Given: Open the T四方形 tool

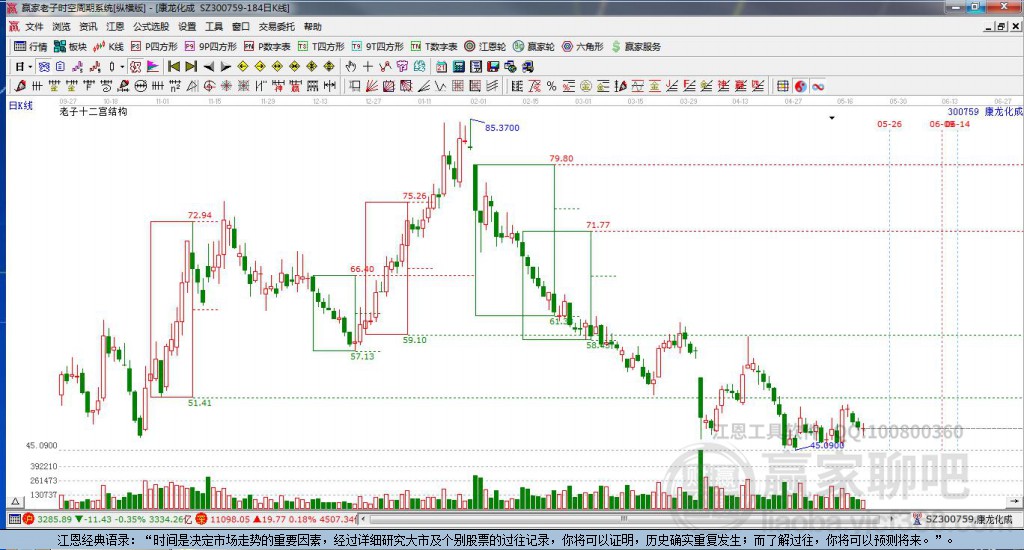Looking at the screenshot, I should [x=321, y=46].
